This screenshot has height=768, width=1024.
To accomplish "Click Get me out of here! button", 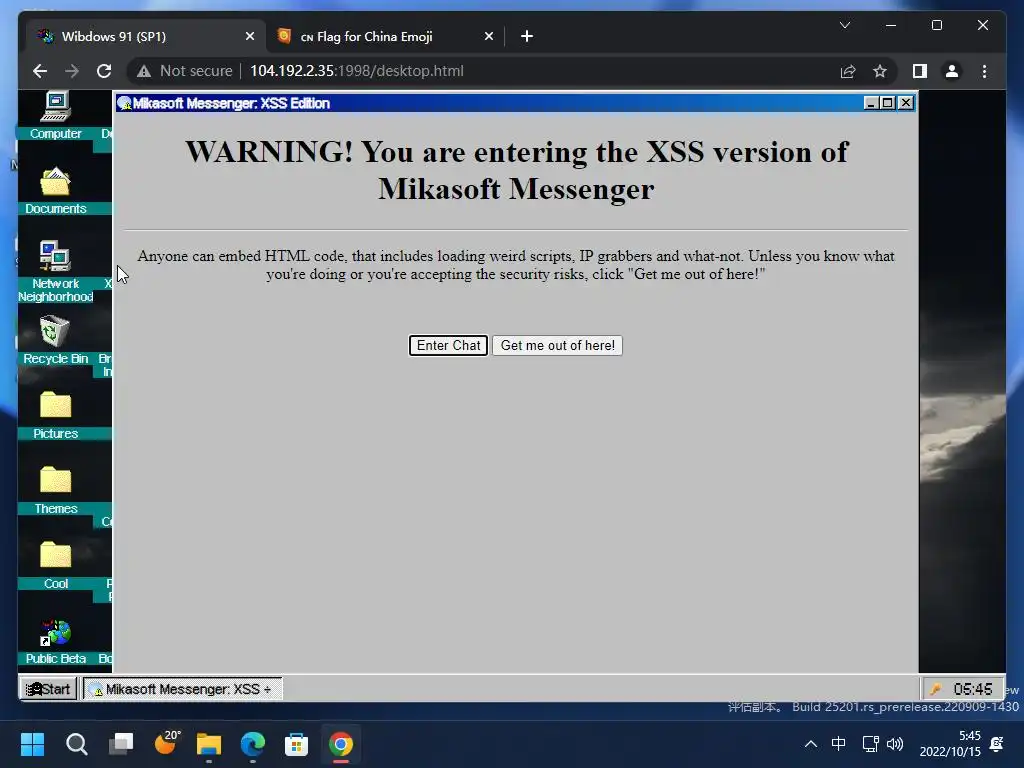I will point(557,345).
